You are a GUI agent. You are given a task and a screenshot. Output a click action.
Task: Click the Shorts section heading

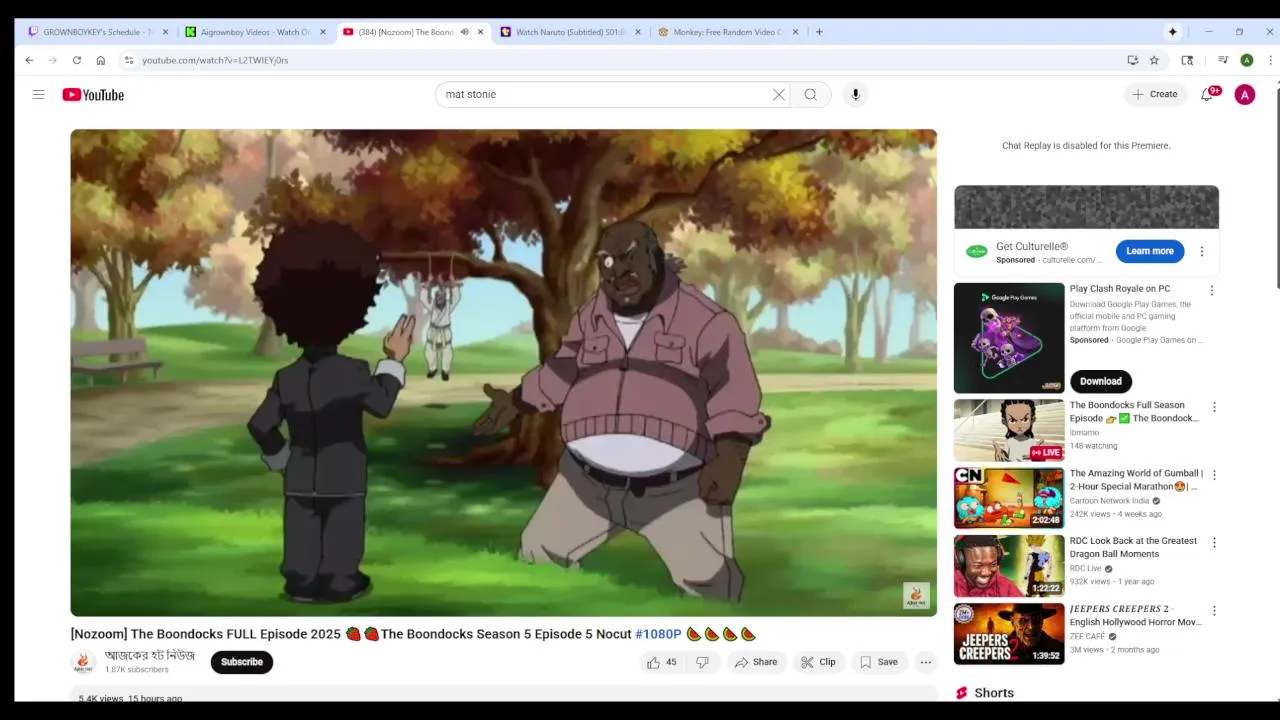coord(994,693)
